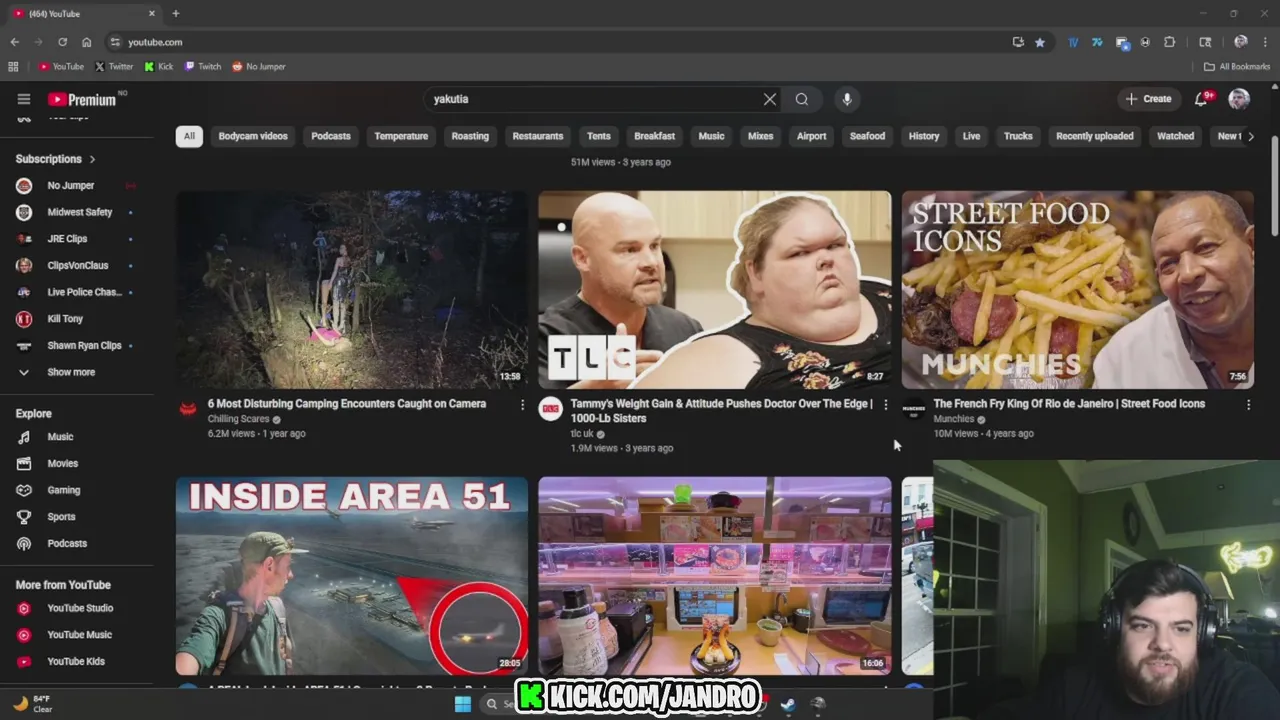Bookmark this page with the star icon
Viewport: 1280px width, 720px height.
click(x=1040, y=42)
